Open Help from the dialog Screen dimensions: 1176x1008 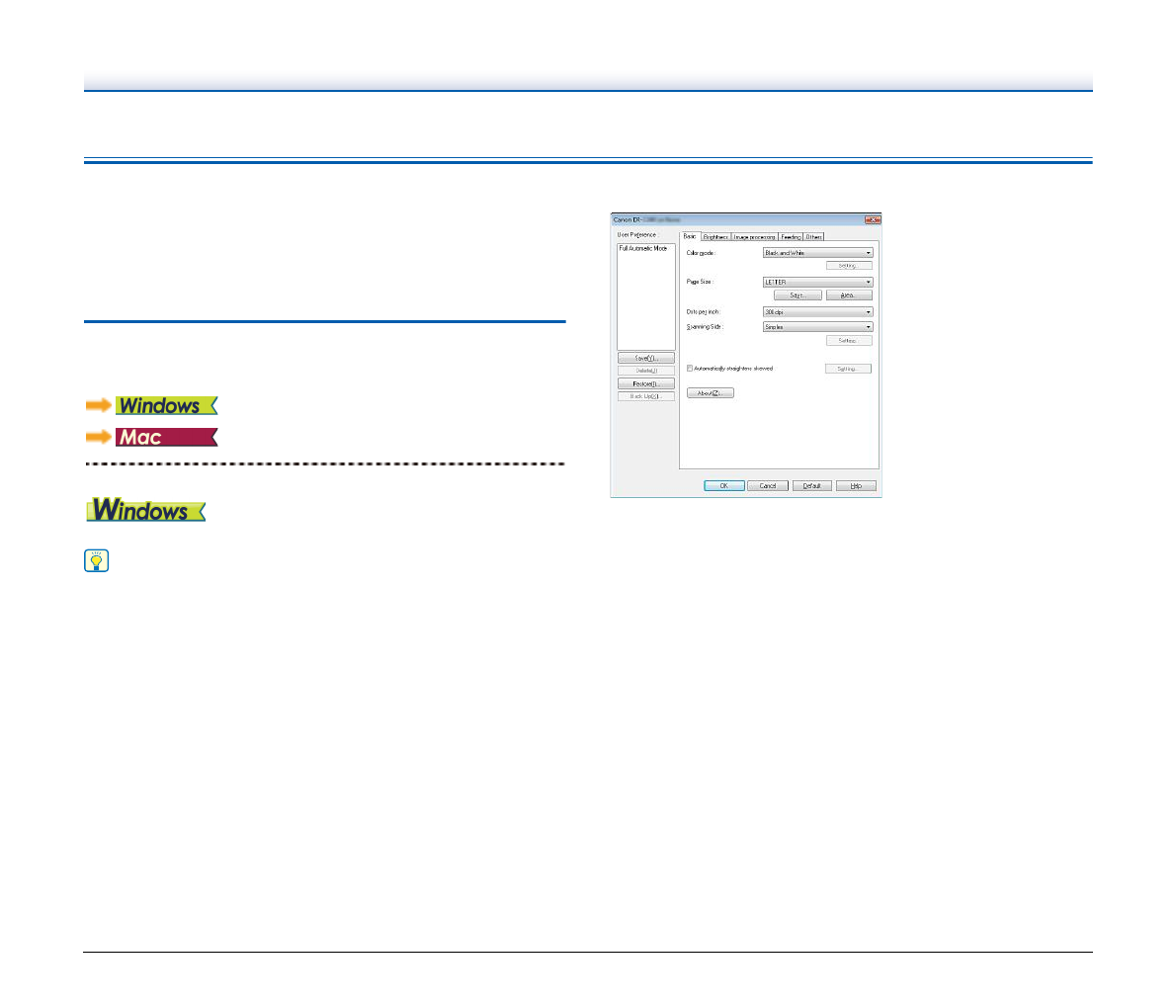pyautogui.click(x=856, y=486)
